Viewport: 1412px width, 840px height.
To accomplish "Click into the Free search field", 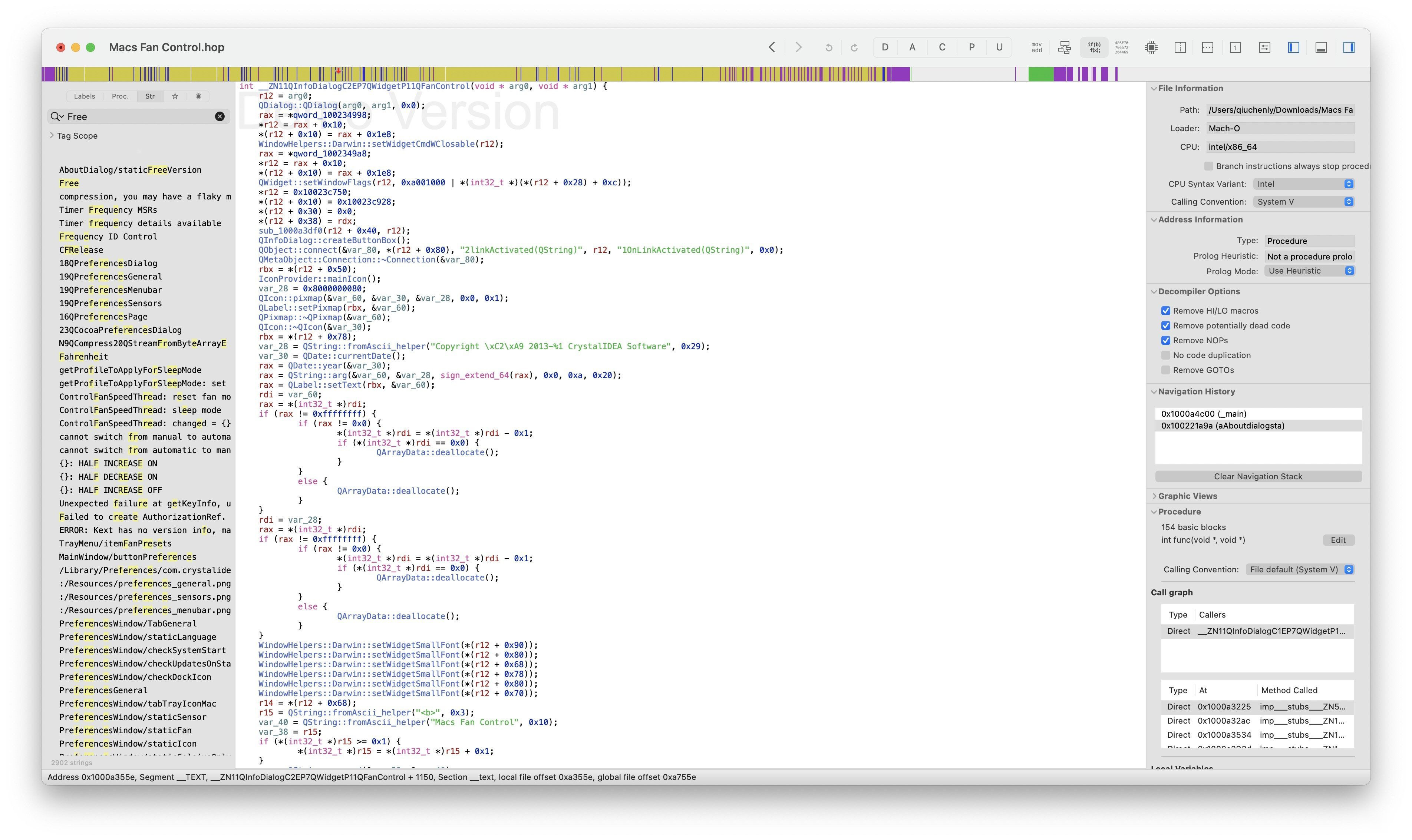I will click(139, 117).
